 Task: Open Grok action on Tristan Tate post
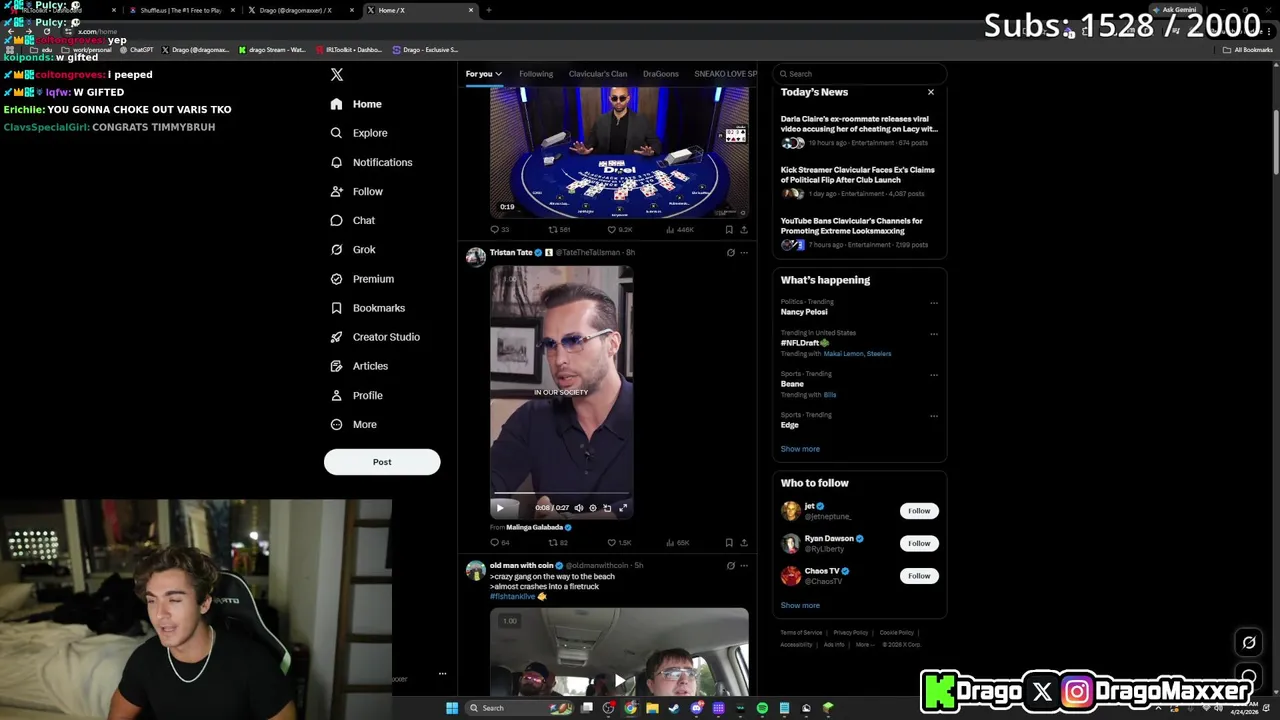pyautogui.click(x=730, y=253)
